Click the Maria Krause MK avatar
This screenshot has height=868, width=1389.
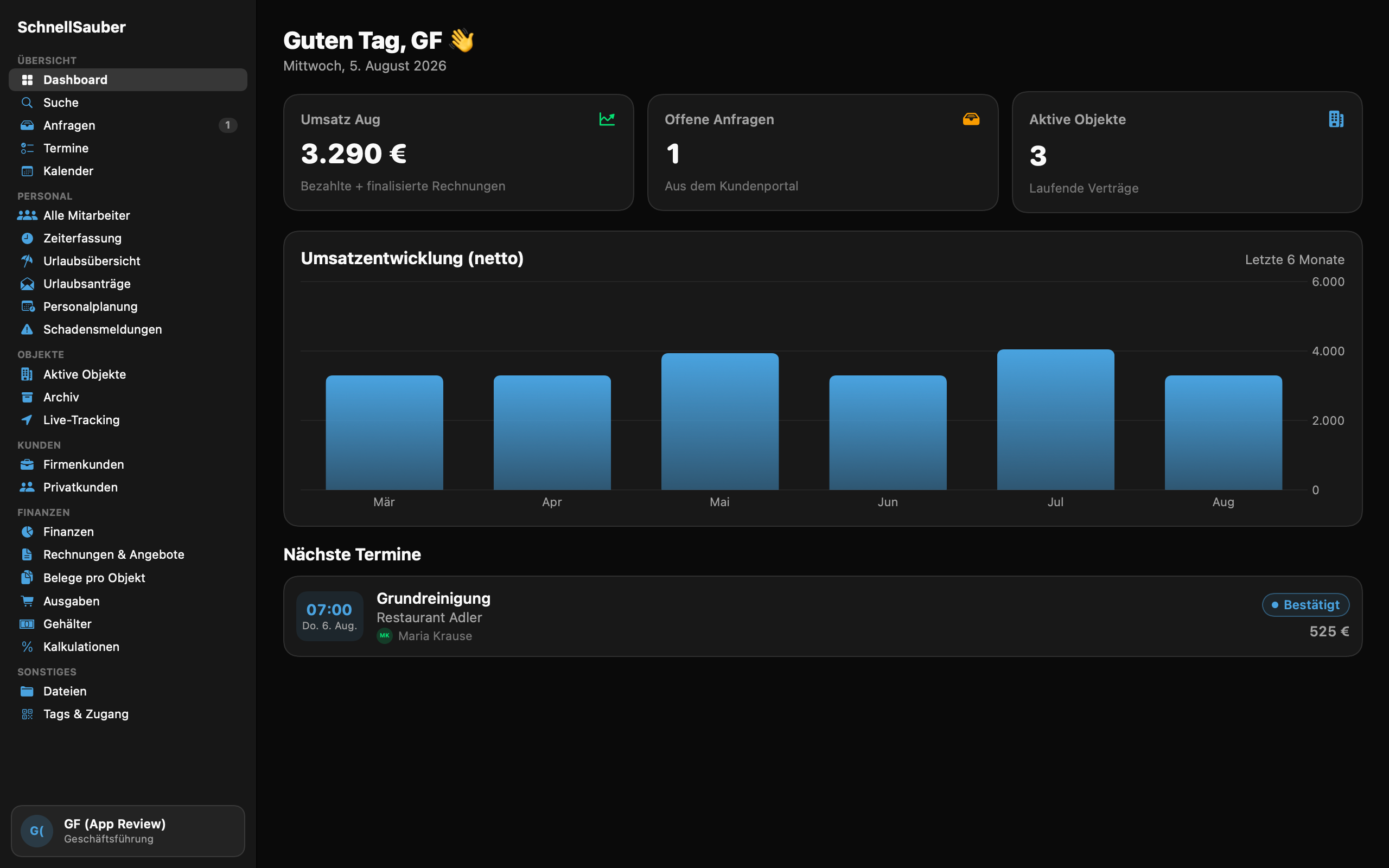point(385,636)
